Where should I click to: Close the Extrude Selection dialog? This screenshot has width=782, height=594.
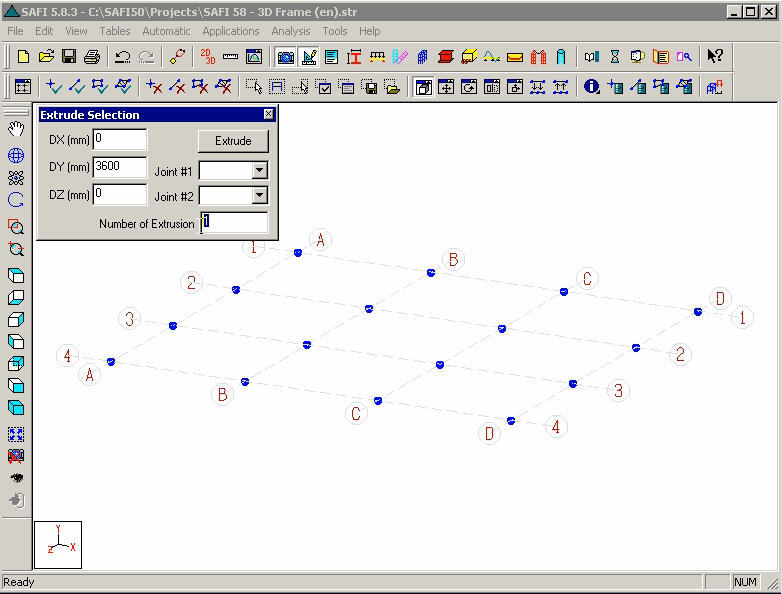tap(268, 114)
